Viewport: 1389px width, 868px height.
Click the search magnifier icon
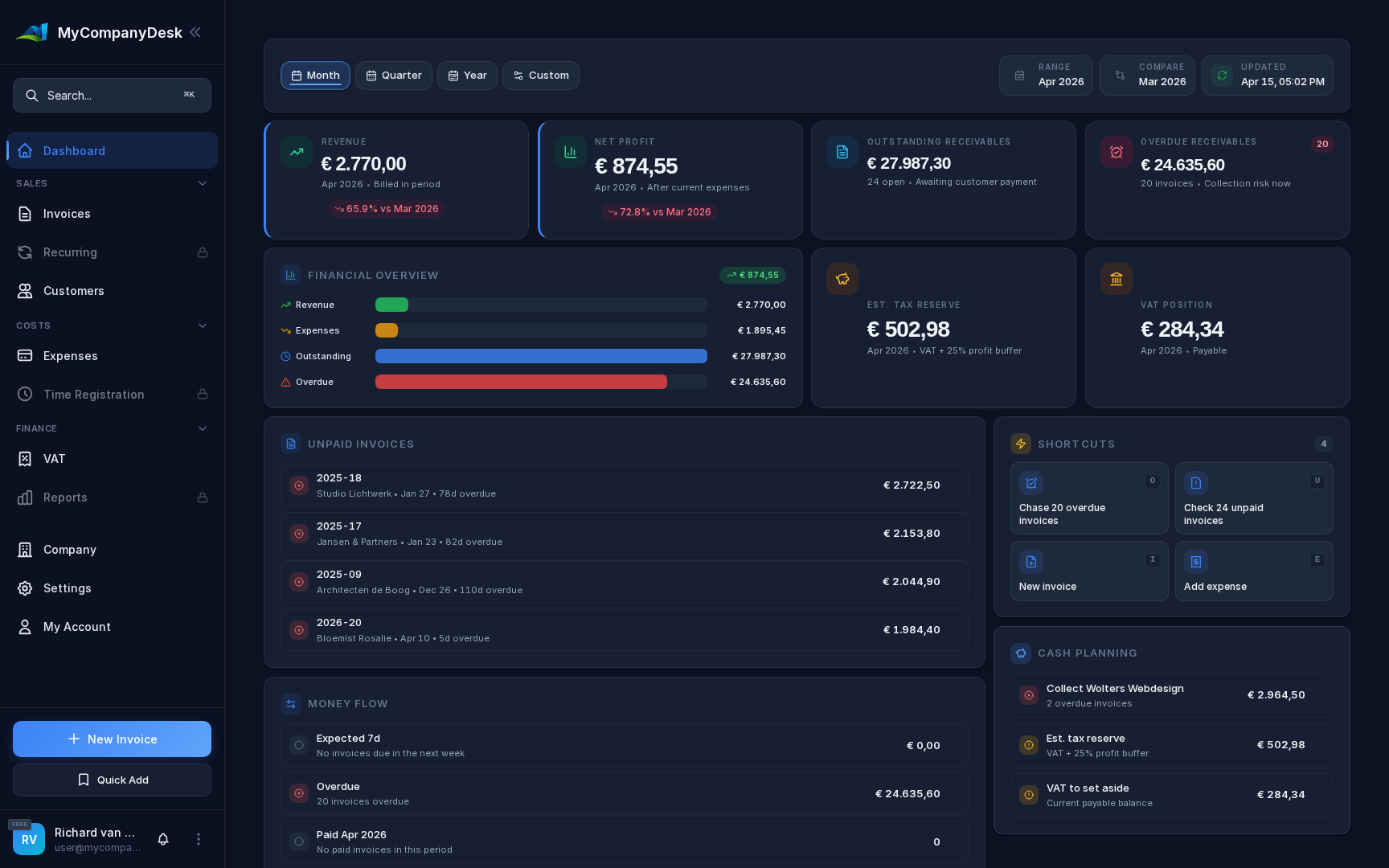point(32,95)
